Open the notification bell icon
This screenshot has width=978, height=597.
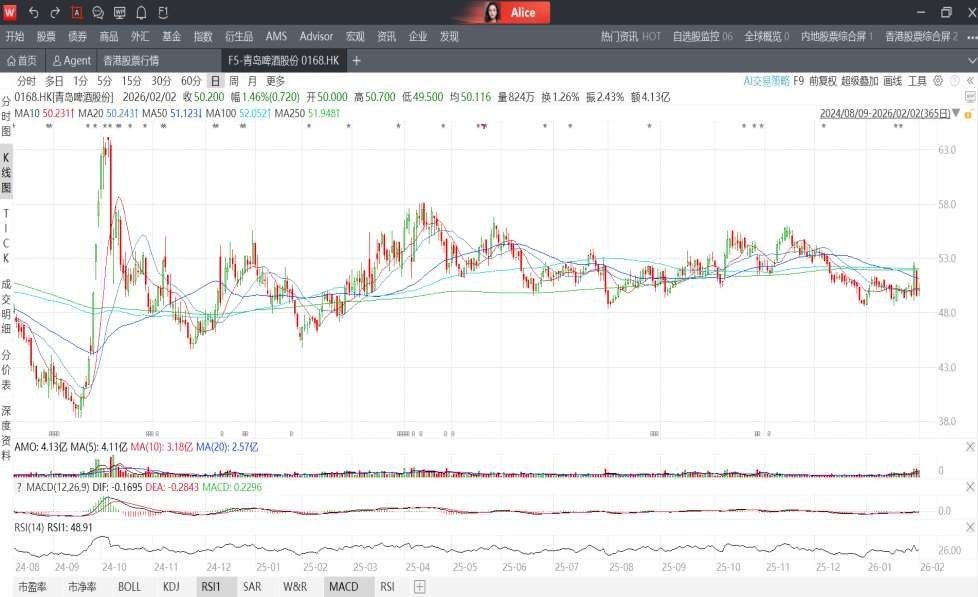click(141, 13)
